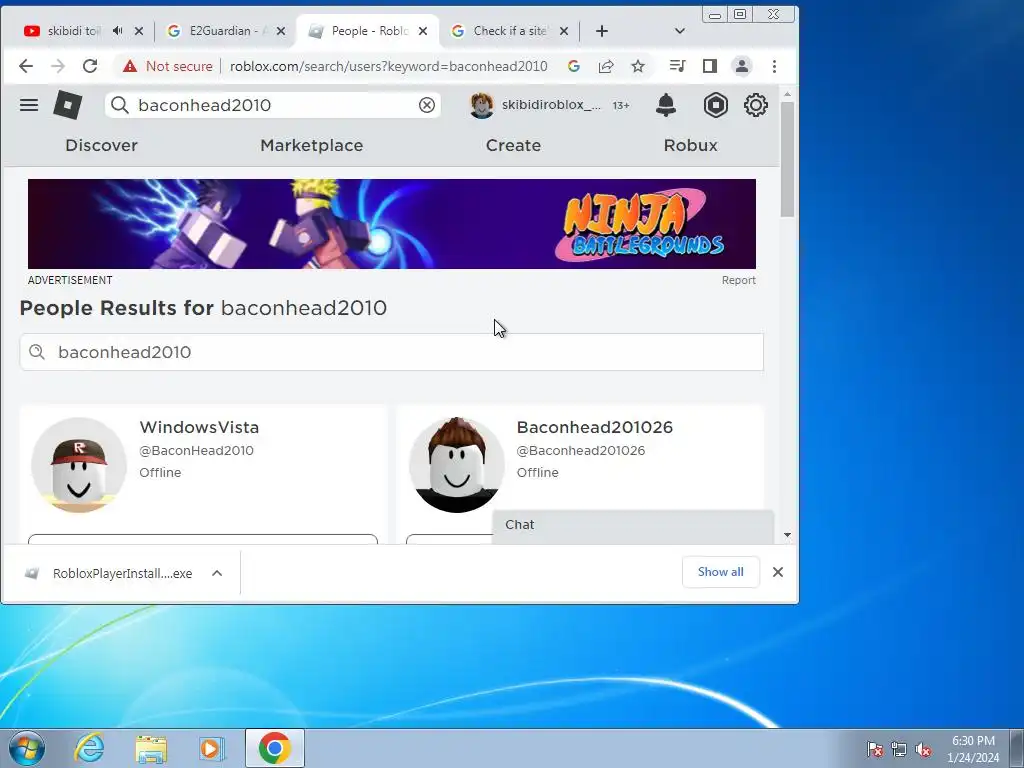The width and height of the screenshot is (1024, 768).
Task: Open Action Center flag icon
Action: (874, 750)
